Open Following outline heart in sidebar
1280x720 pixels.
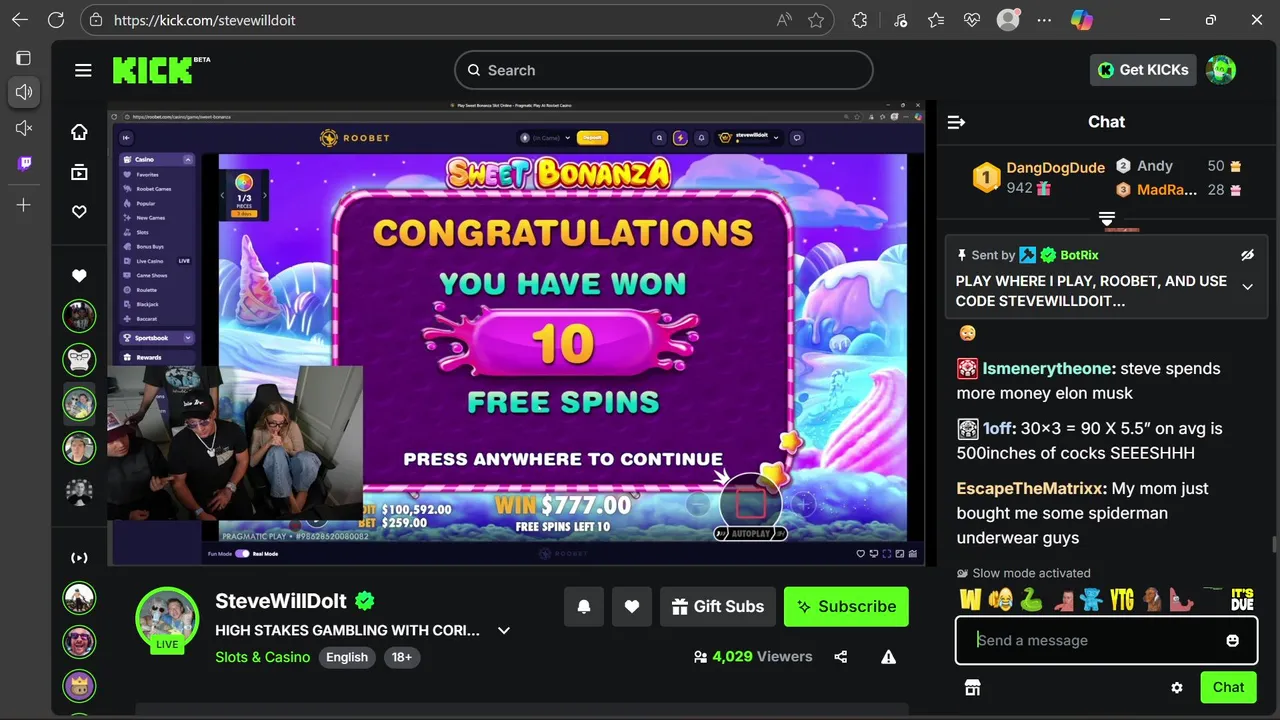[79, 212]
